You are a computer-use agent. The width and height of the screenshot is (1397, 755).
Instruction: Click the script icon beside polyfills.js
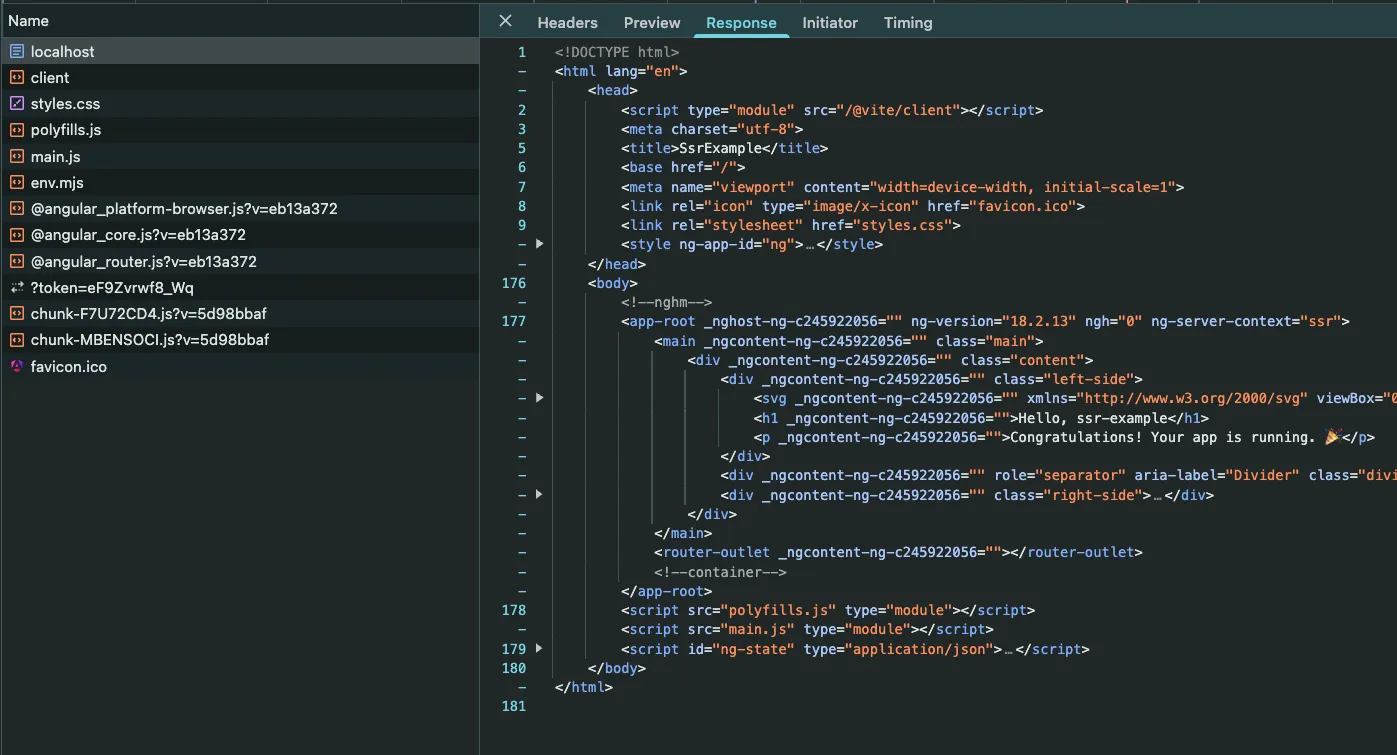click(17, 130)
